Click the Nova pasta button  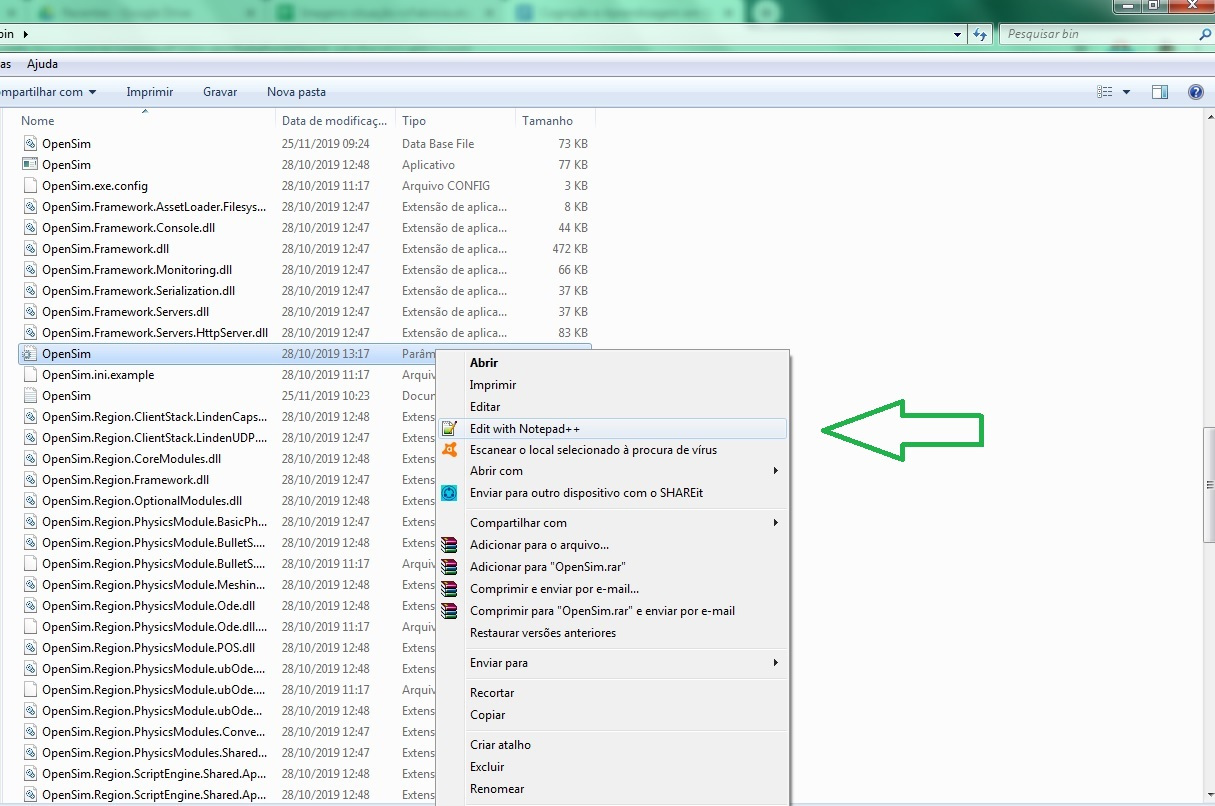click(296, 92)
